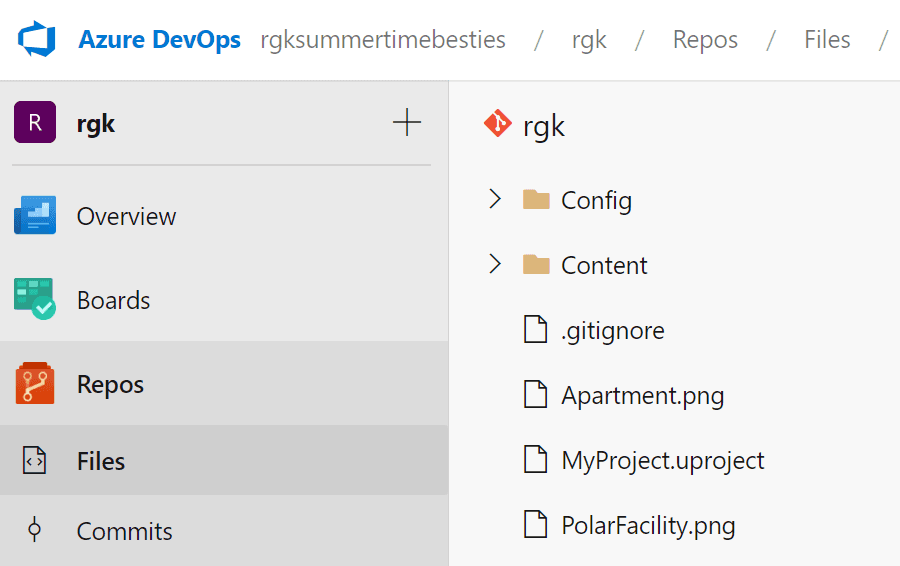Viewport: 900px width, 566px height.
Task: Click the Overview icon in sidebar
Action: pos(35,215)
